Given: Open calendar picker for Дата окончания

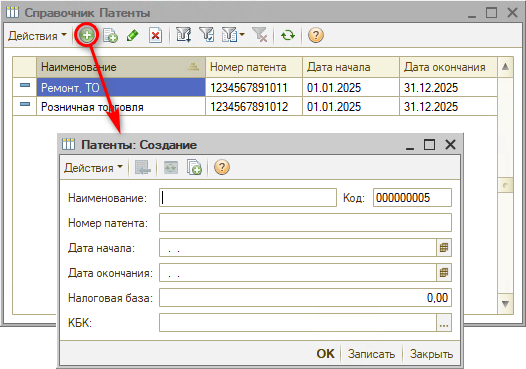Looking at the screenshot, I should (444, 272).
